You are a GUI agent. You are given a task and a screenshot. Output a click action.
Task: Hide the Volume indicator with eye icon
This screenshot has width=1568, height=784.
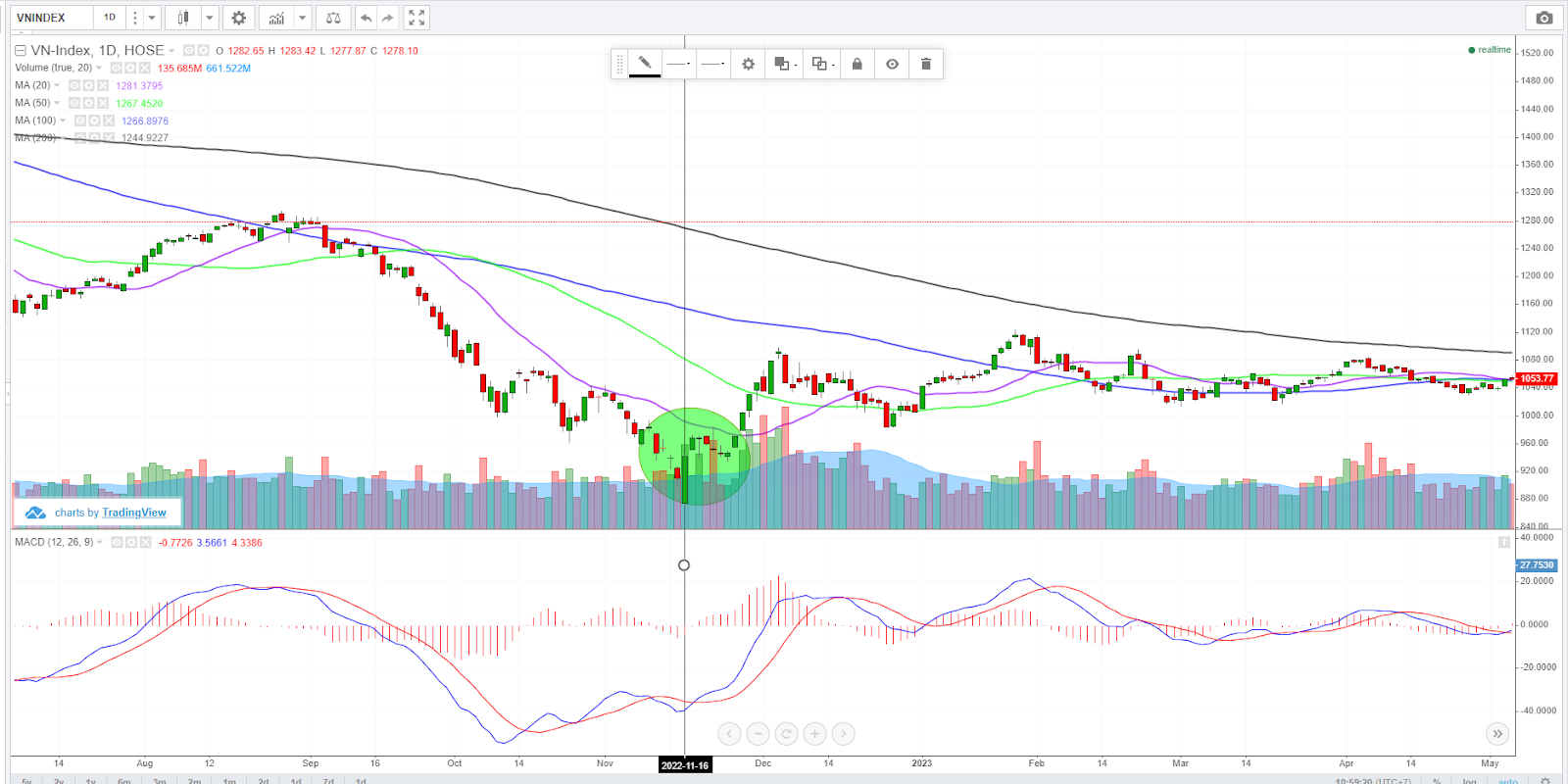click(x=117, y=69)
